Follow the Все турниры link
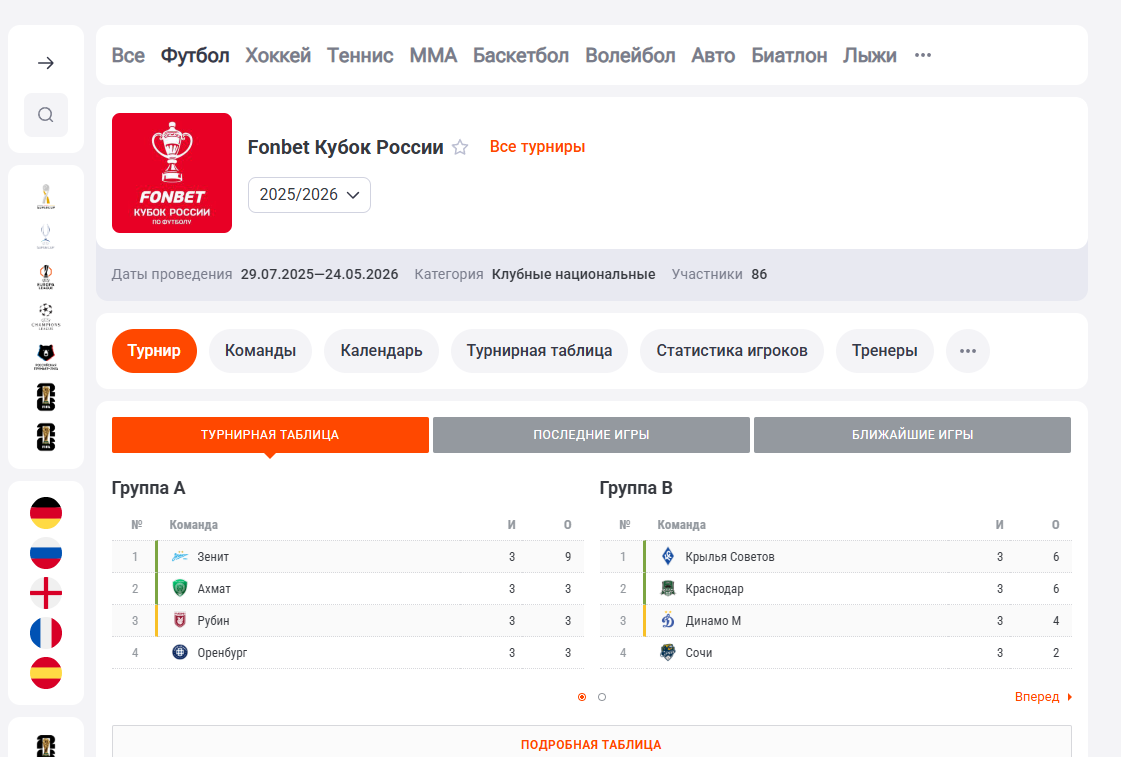Viewport: 1121px width, 757px height. coord(538,147)
